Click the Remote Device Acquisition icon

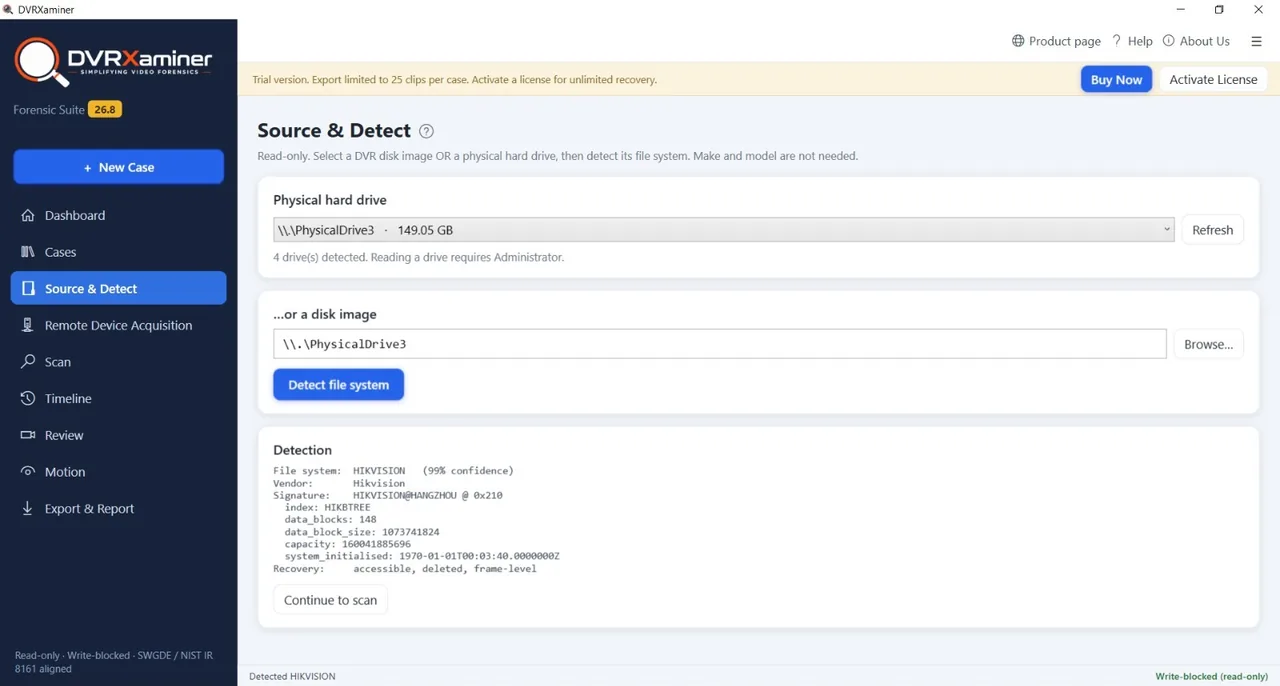tap(28, 325)
